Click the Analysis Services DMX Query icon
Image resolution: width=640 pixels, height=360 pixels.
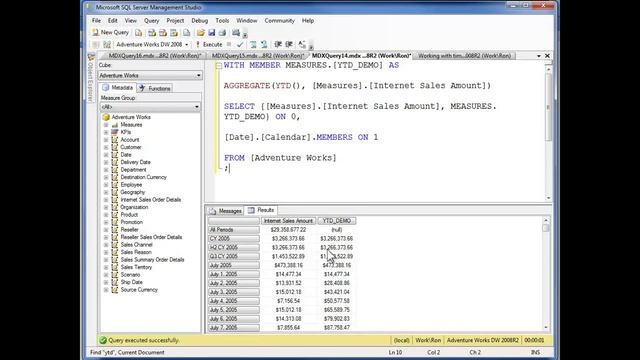point(163,33)
